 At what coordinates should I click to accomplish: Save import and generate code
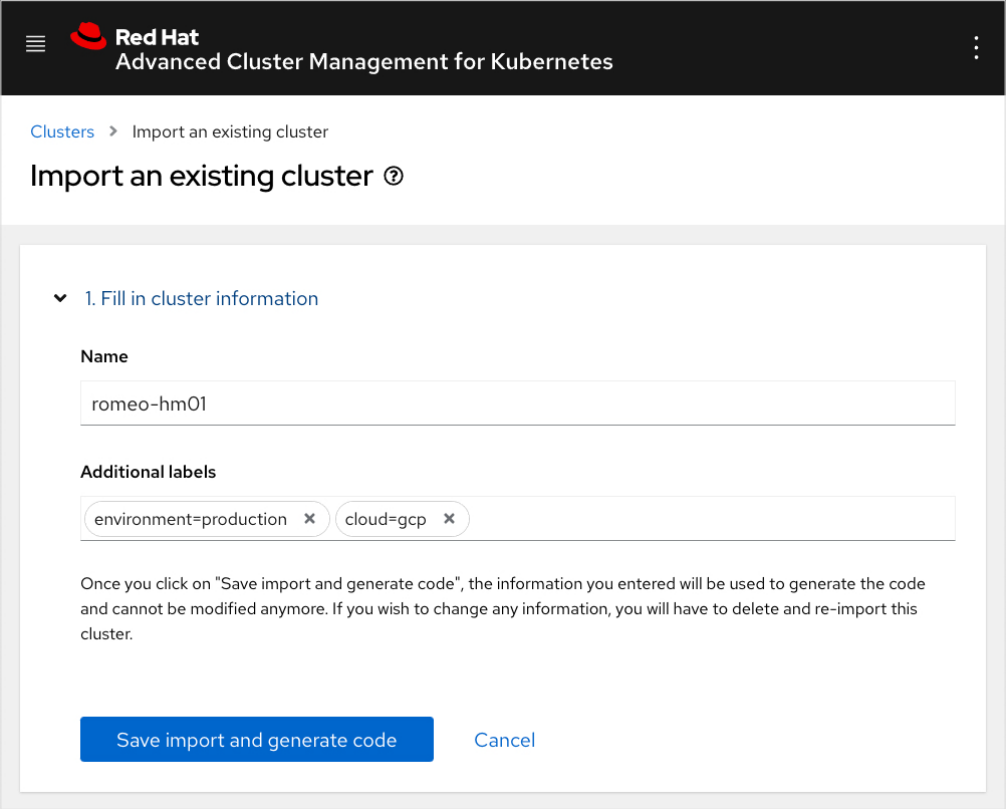coord(256,739)
